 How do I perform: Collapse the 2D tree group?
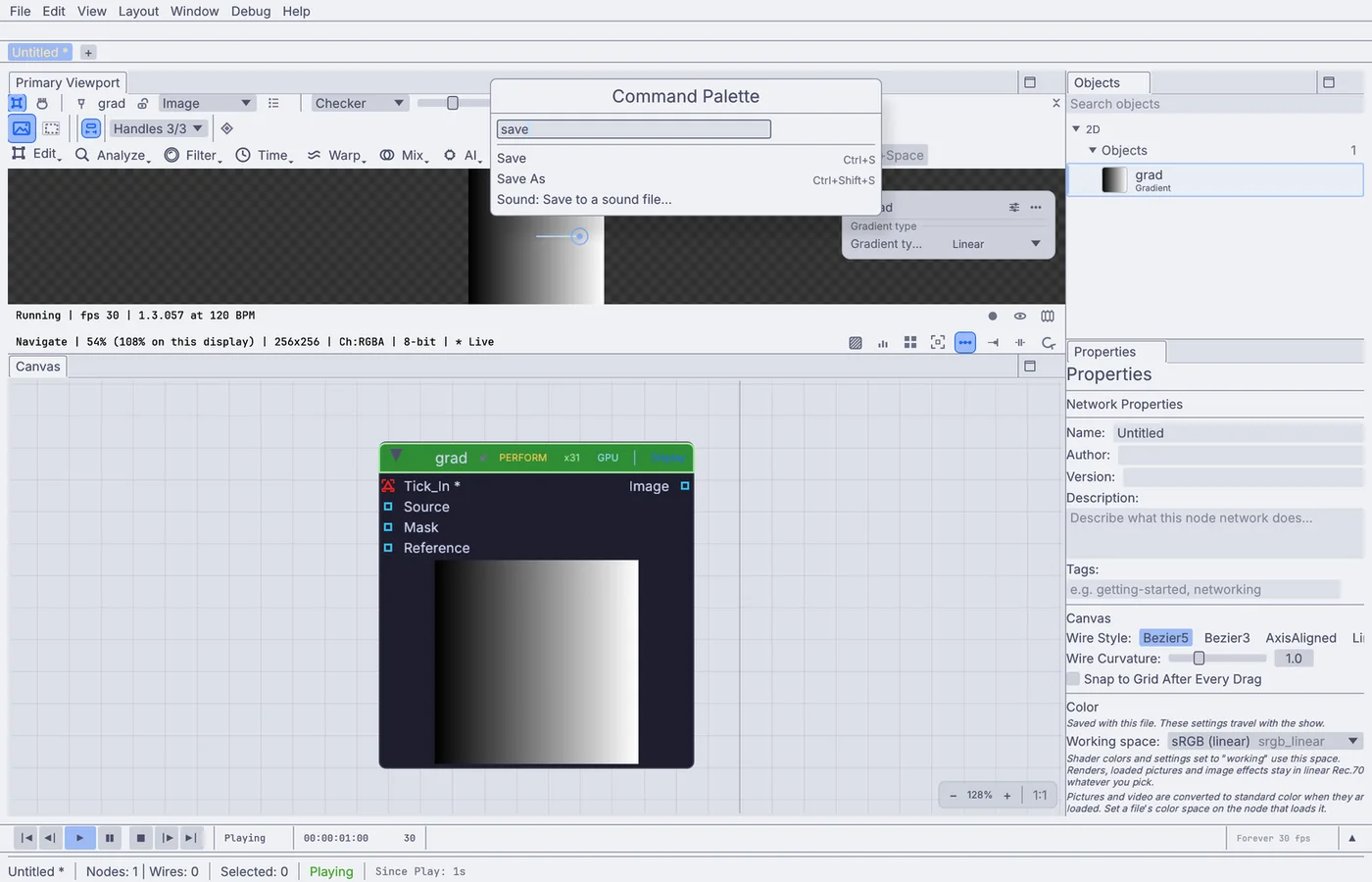[1076, 128]
